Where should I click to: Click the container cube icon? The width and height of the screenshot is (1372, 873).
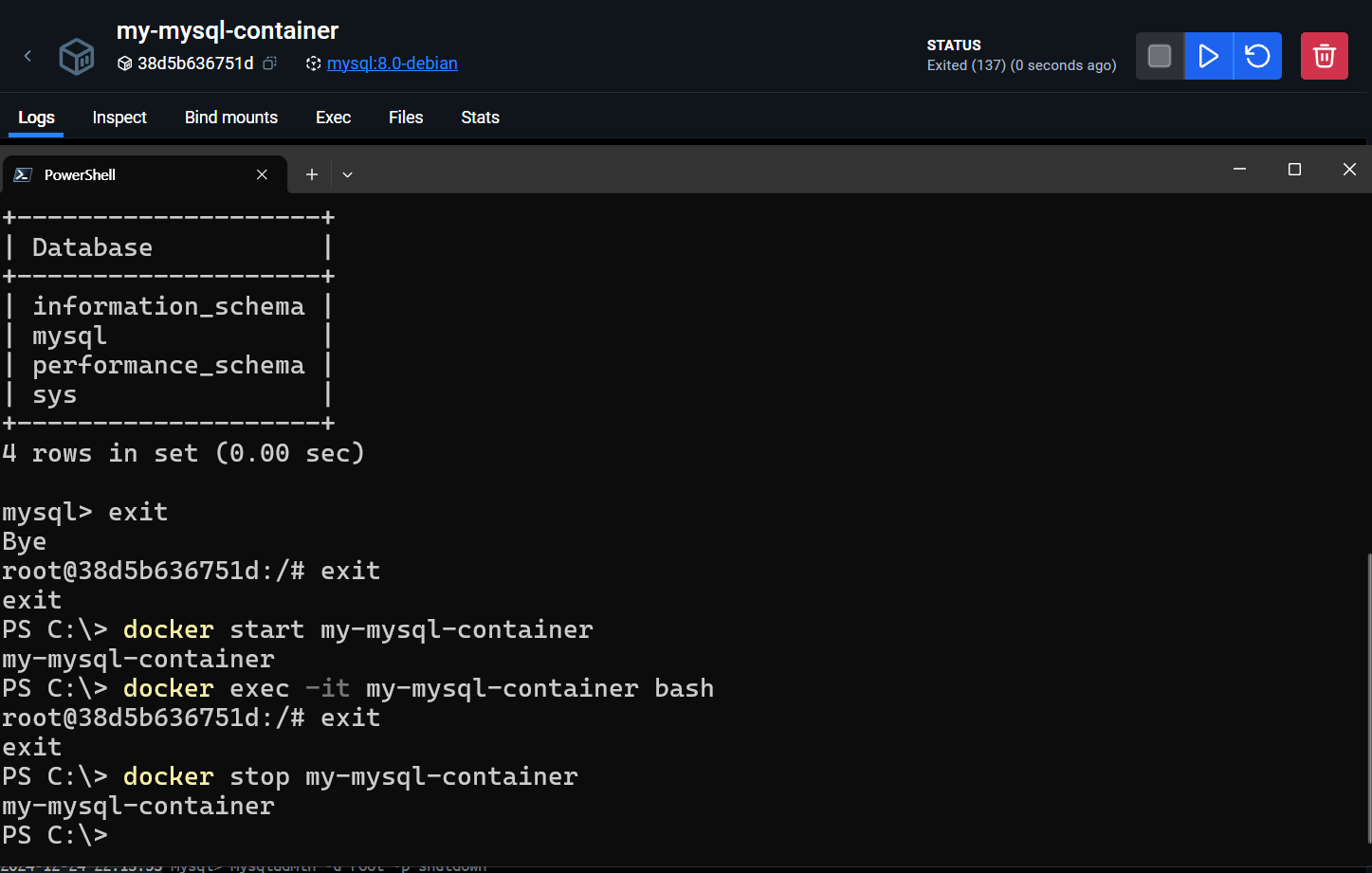77,57
